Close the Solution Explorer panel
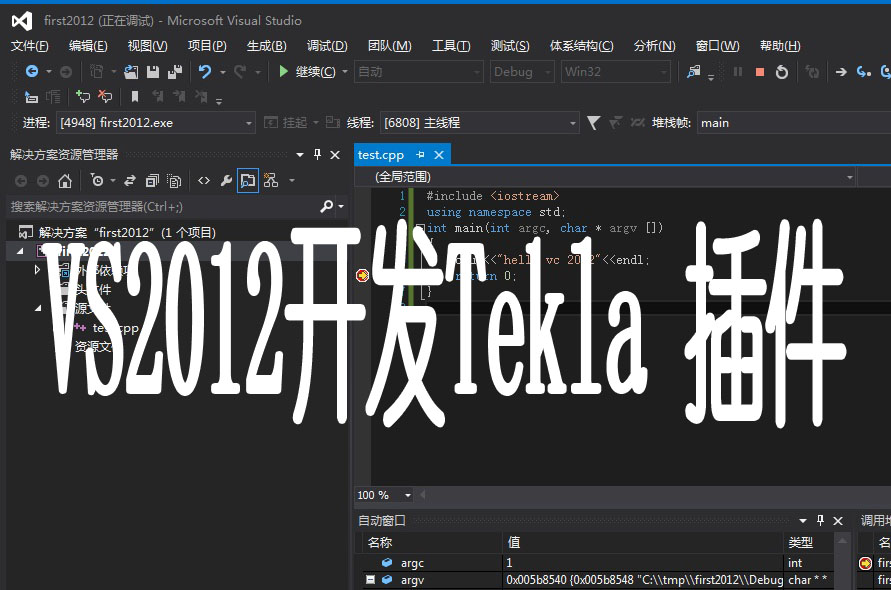The width and height of the screenshot is (891, 590). (x=335, y=155)
